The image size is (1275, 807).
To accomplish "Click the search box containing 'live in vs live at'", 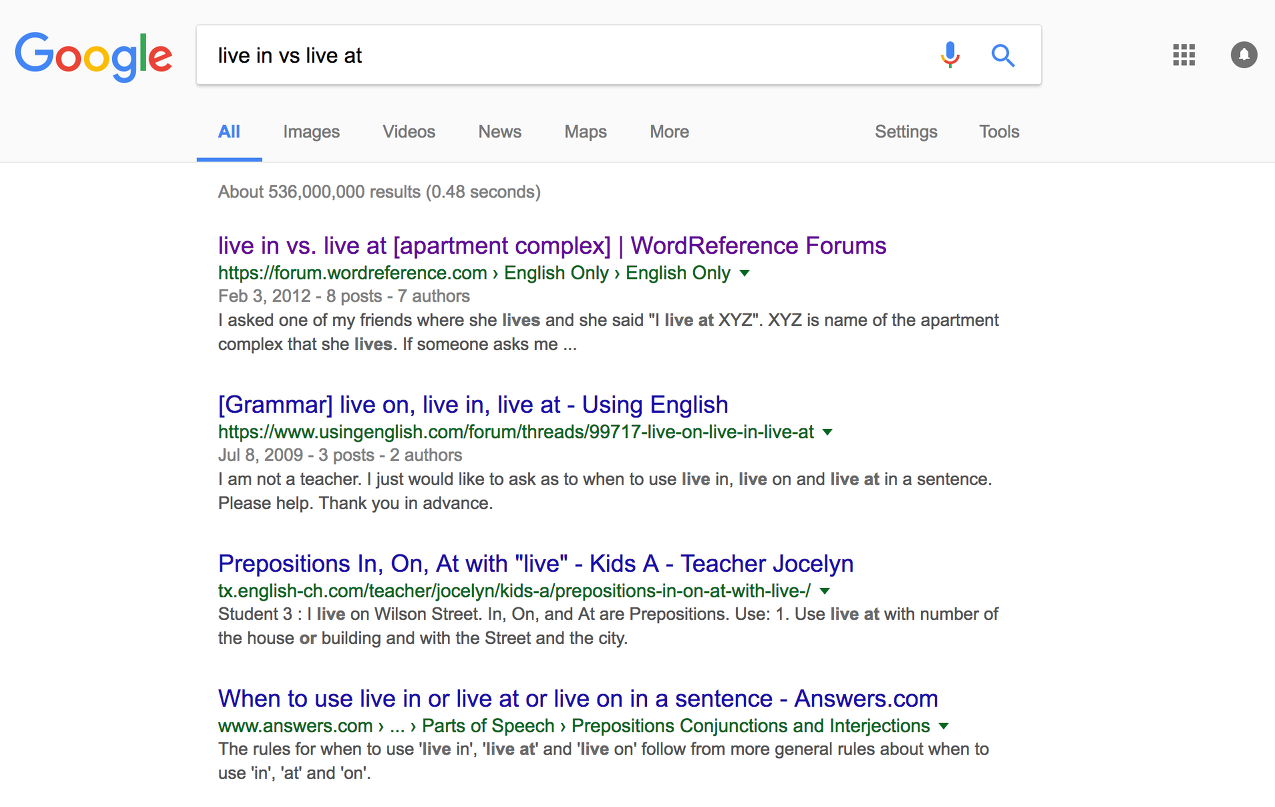I will pos(618,55).
